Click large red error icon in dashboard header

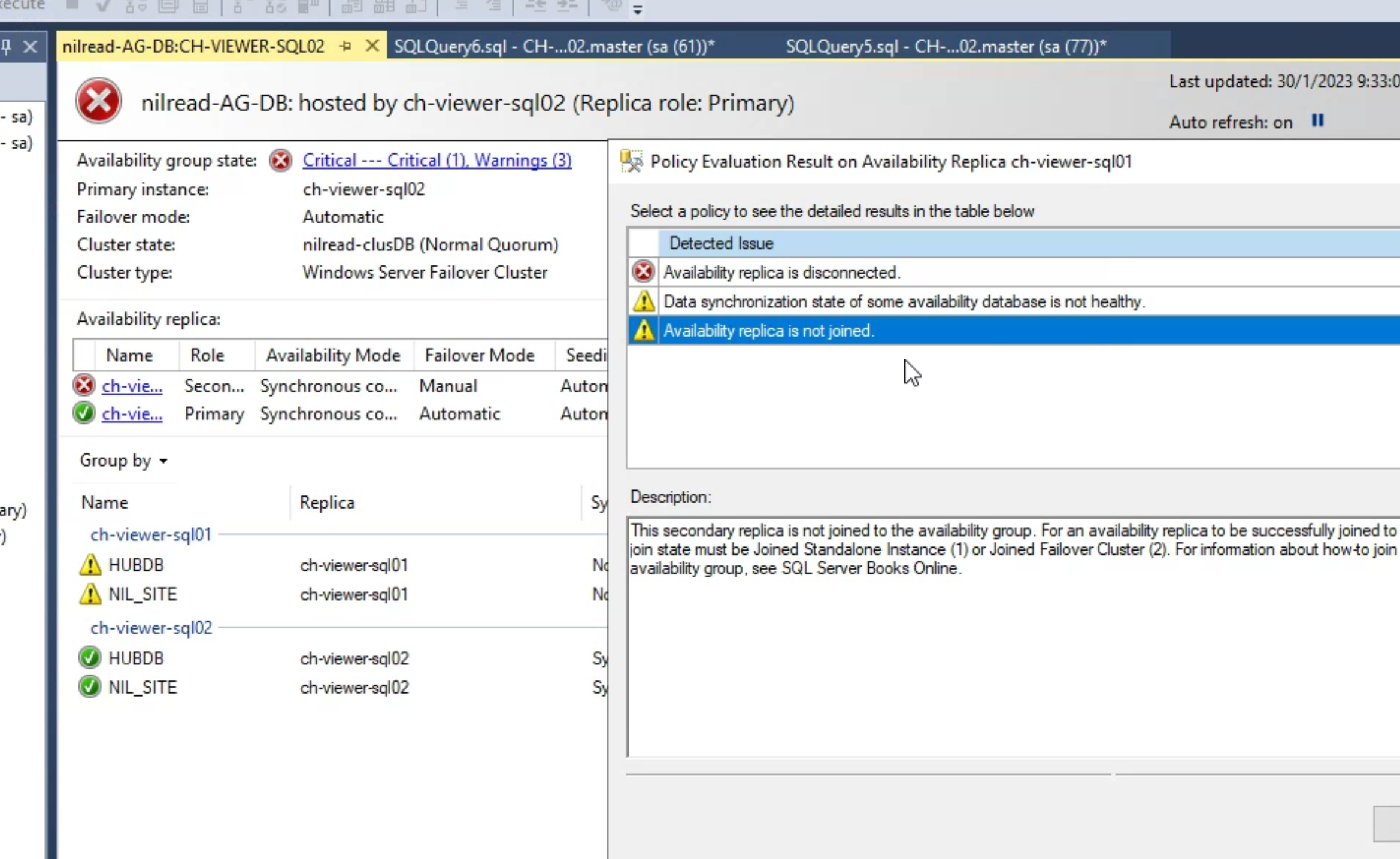click(99, 101)
